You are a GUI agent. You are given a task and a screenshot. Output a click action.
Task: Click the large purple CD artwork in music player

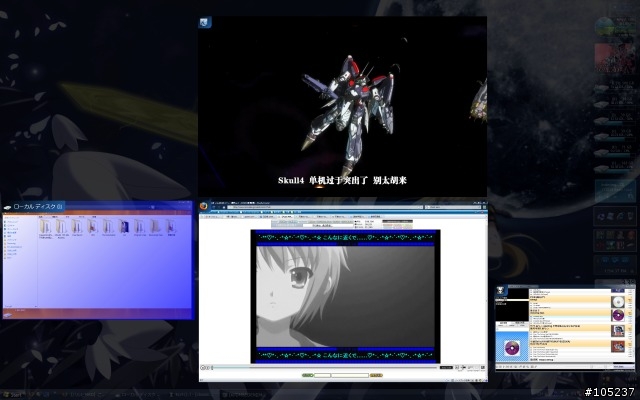(512, 348)
